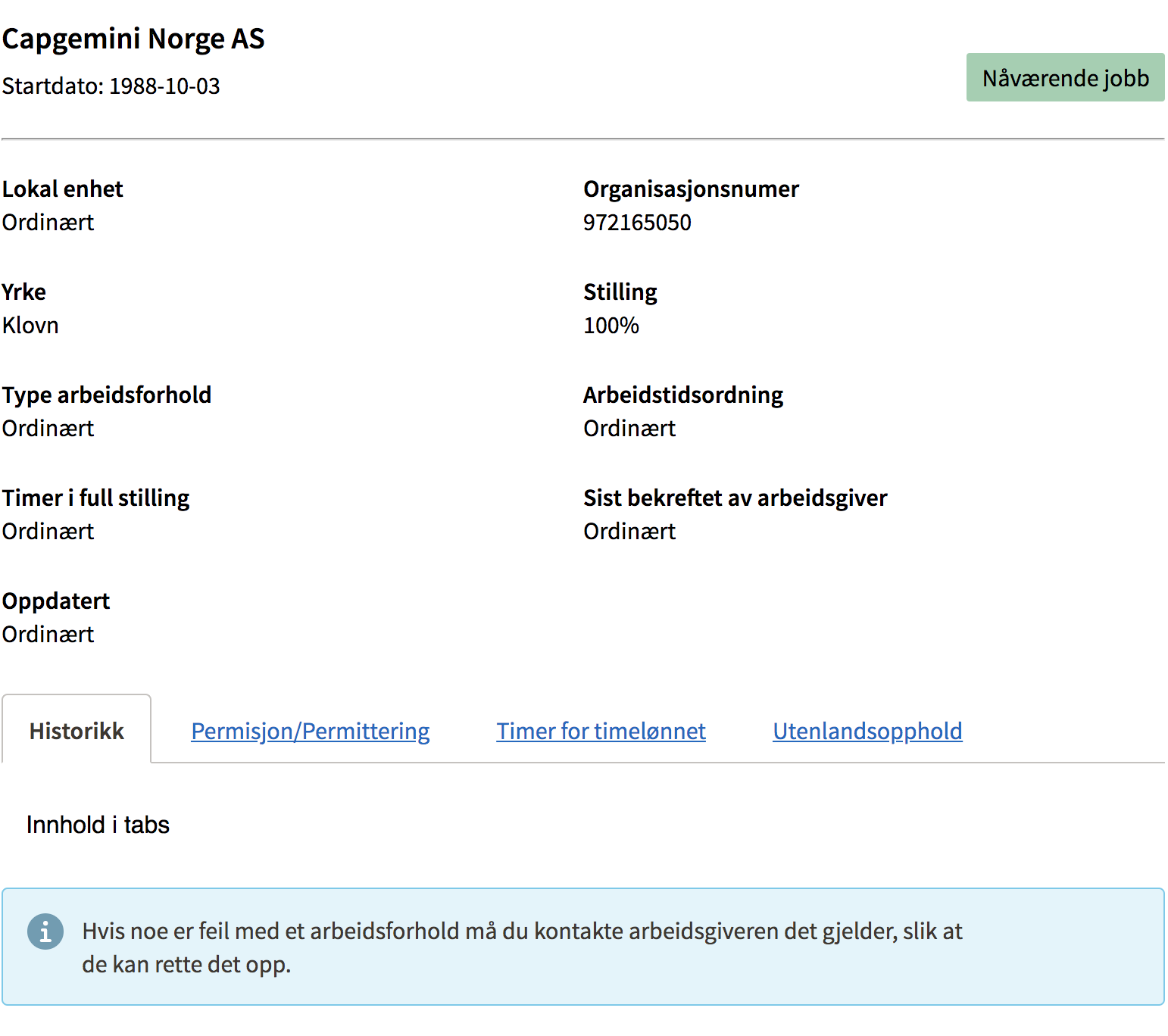1168x1036 pixels.
Task: Switch to Timer for timelønnet tab
Action: (601, 731)
